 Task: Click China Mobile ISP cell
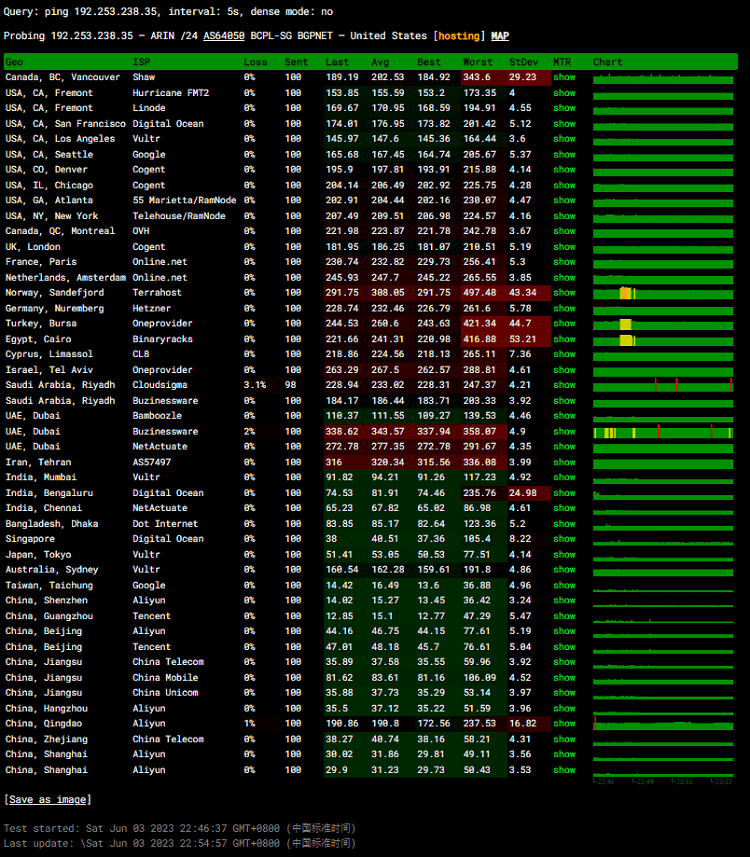pos(165,678)
